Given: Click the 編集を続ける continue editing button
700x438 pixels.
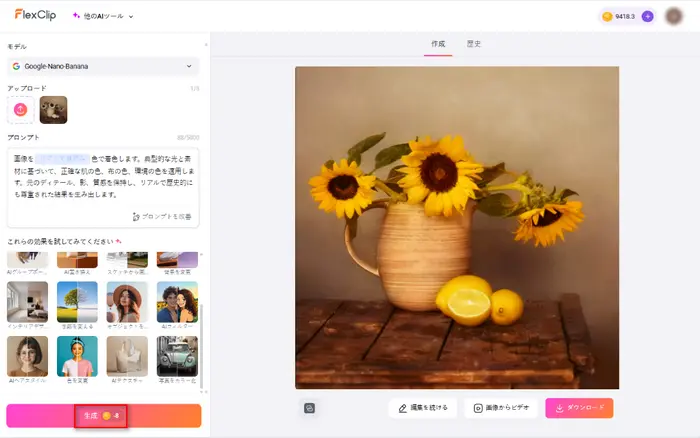Looking at the screenshot, I should point(423,408).
